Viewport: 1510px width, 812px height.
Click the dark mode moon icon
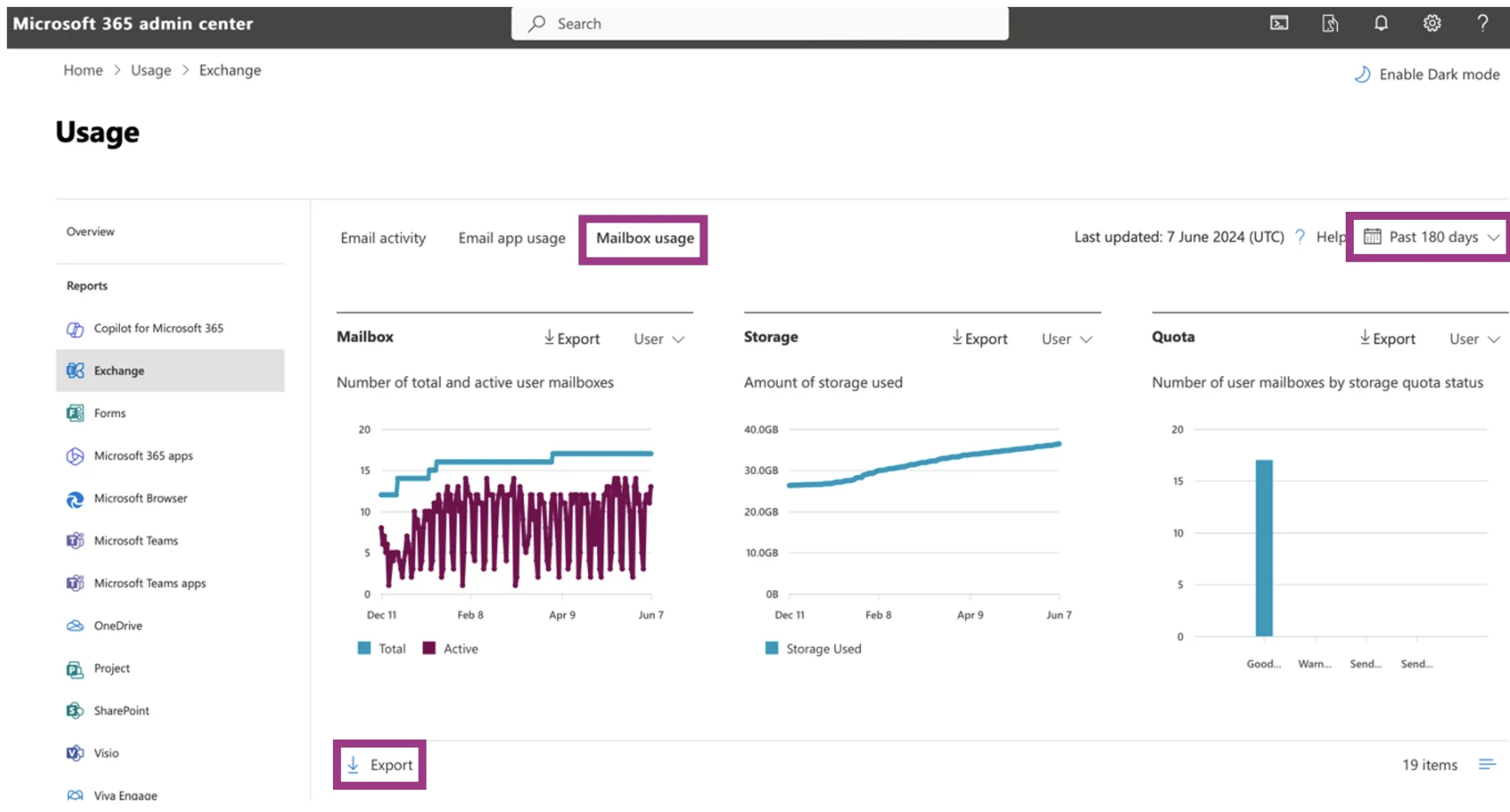1363,74
